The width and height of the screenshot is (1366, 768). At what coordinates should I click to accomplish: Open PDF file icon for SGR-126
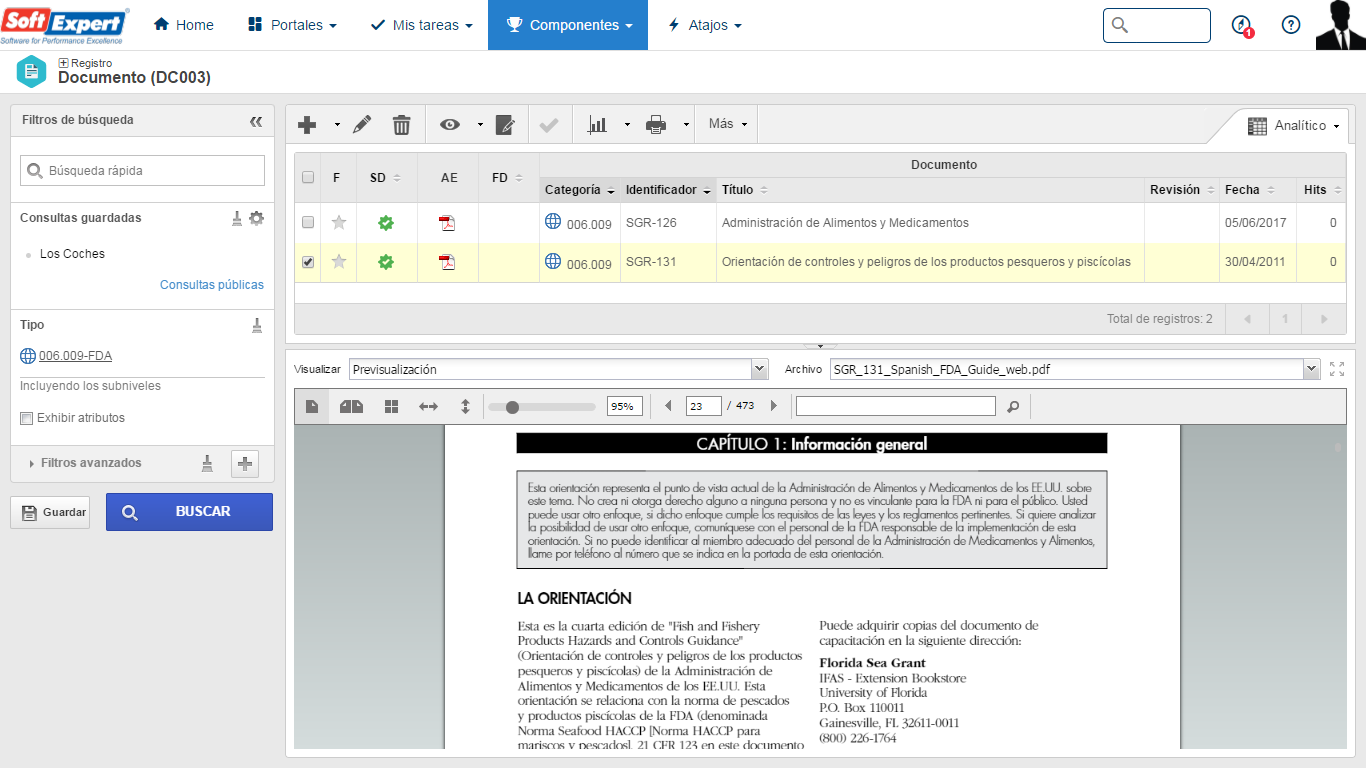tap(447, 223)
